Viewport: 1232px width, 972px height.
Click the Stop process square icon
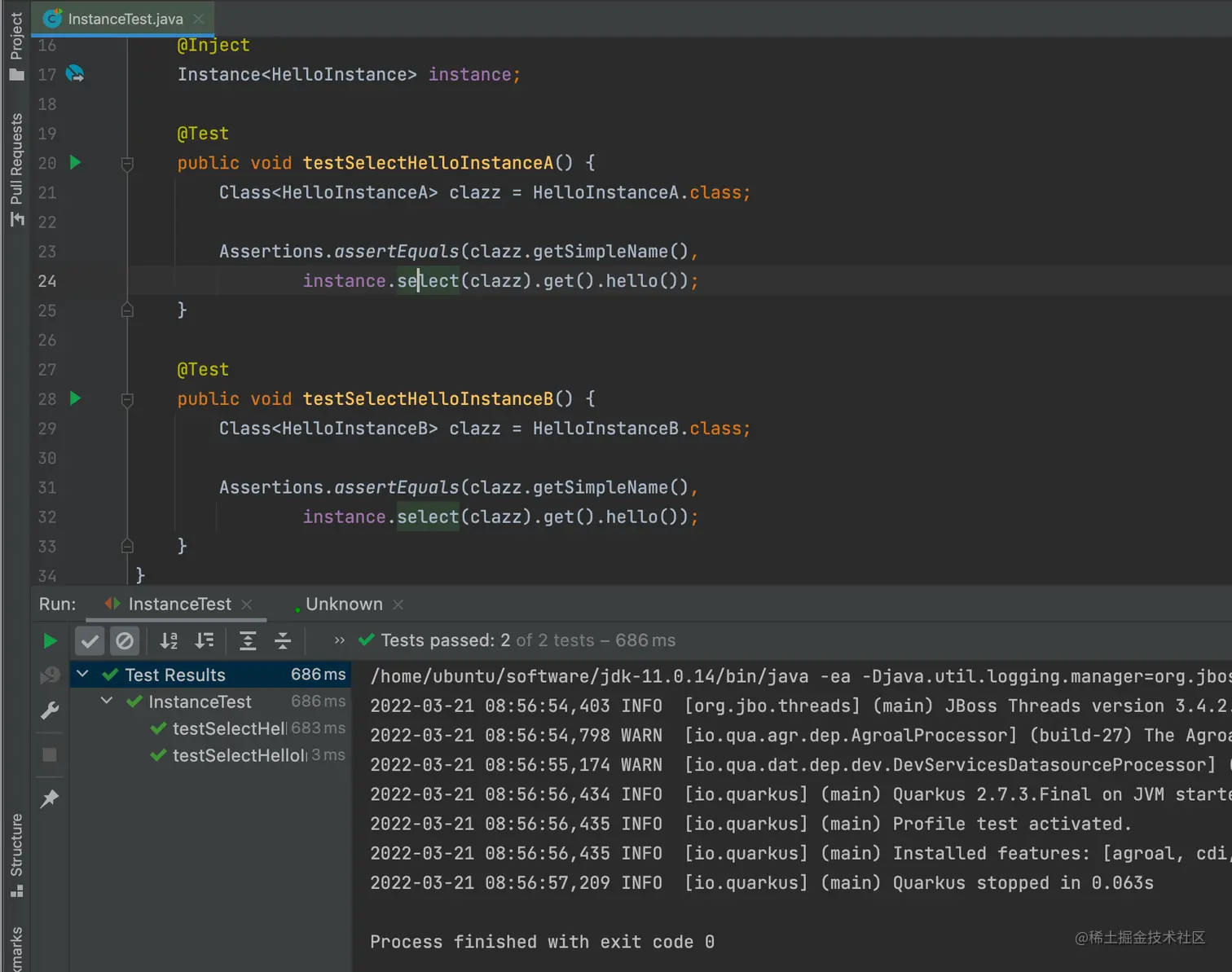[50, 754]
